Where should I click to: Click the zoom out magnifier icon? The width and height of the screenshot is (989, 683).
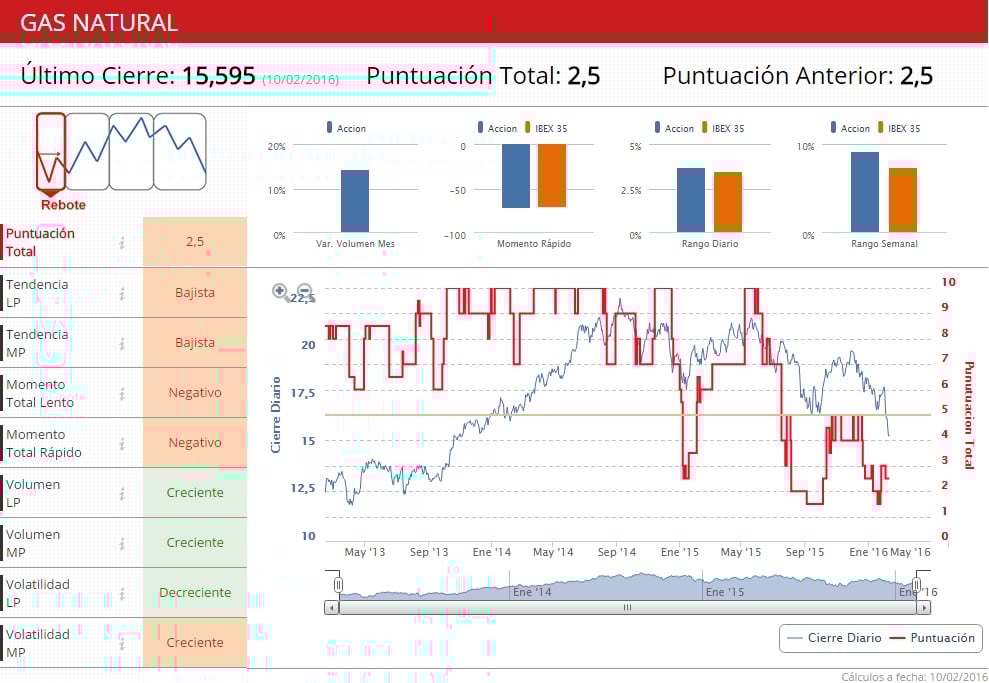(305, 291)
